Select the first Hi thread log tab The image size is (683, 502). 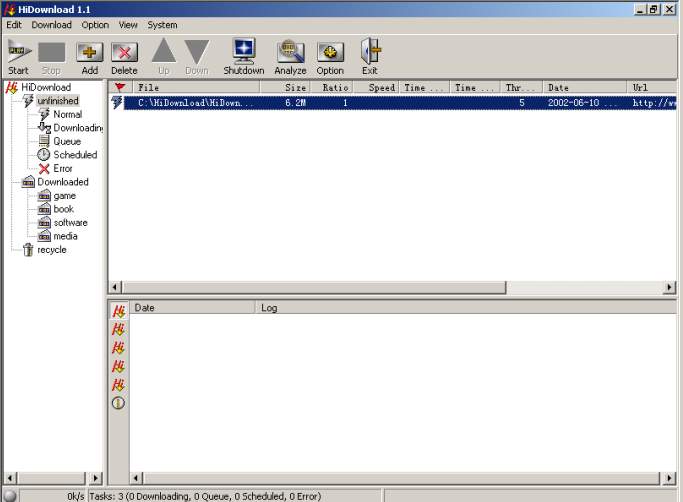(118, 311)
